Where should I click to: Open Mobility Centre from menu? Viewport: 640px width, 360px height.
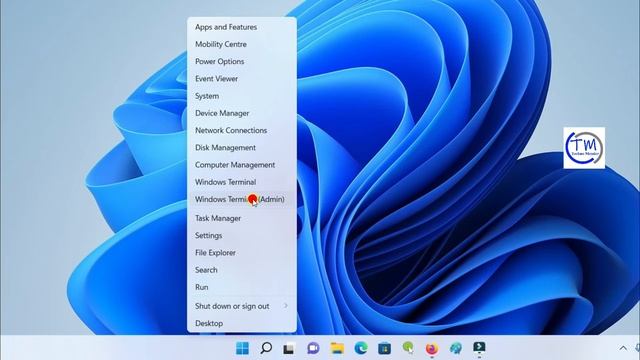click(242, 44)
